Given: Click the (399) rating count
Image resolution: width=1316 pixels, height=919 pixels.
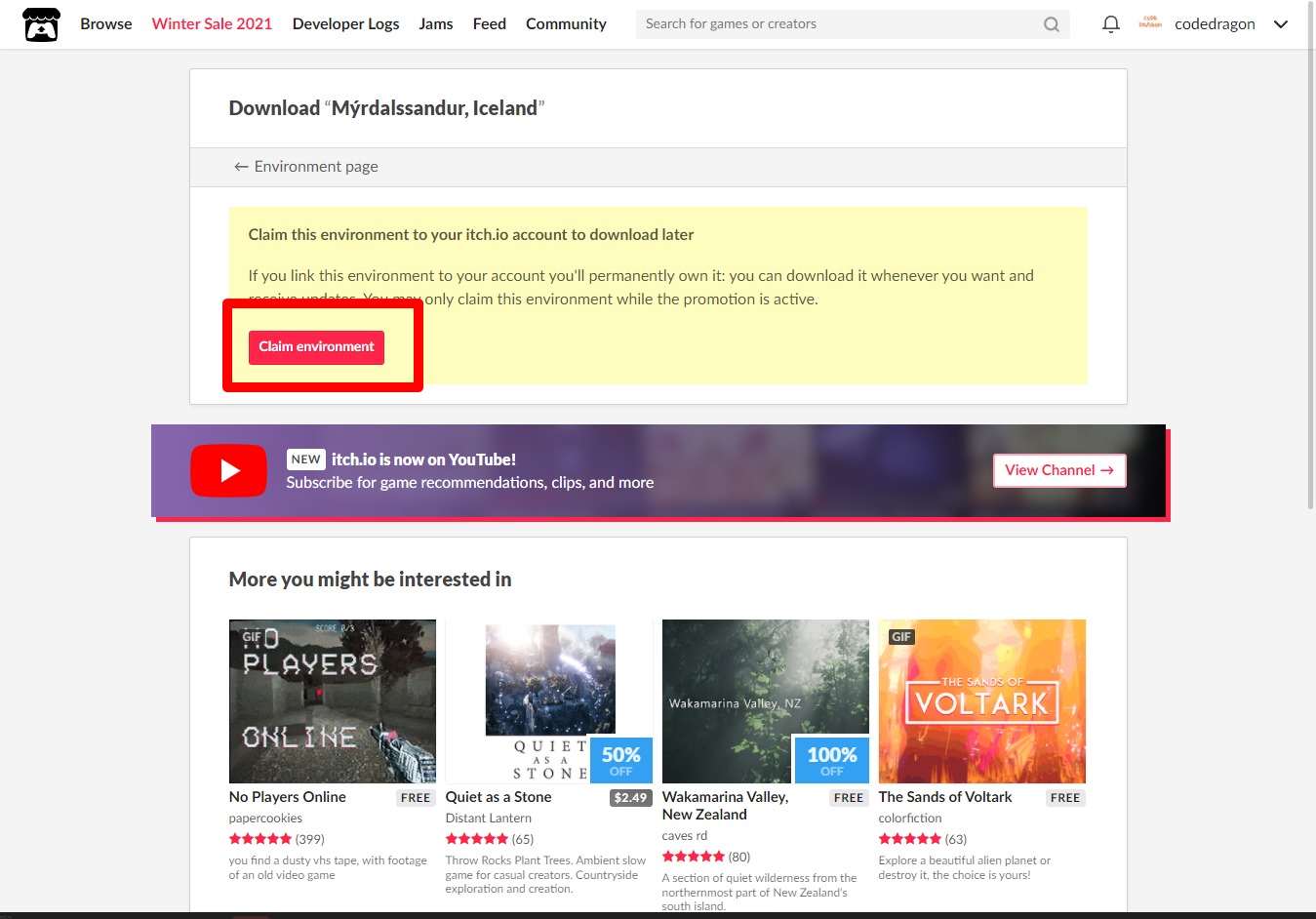Looking at the screenshot, I should click(x=310, y=839).
